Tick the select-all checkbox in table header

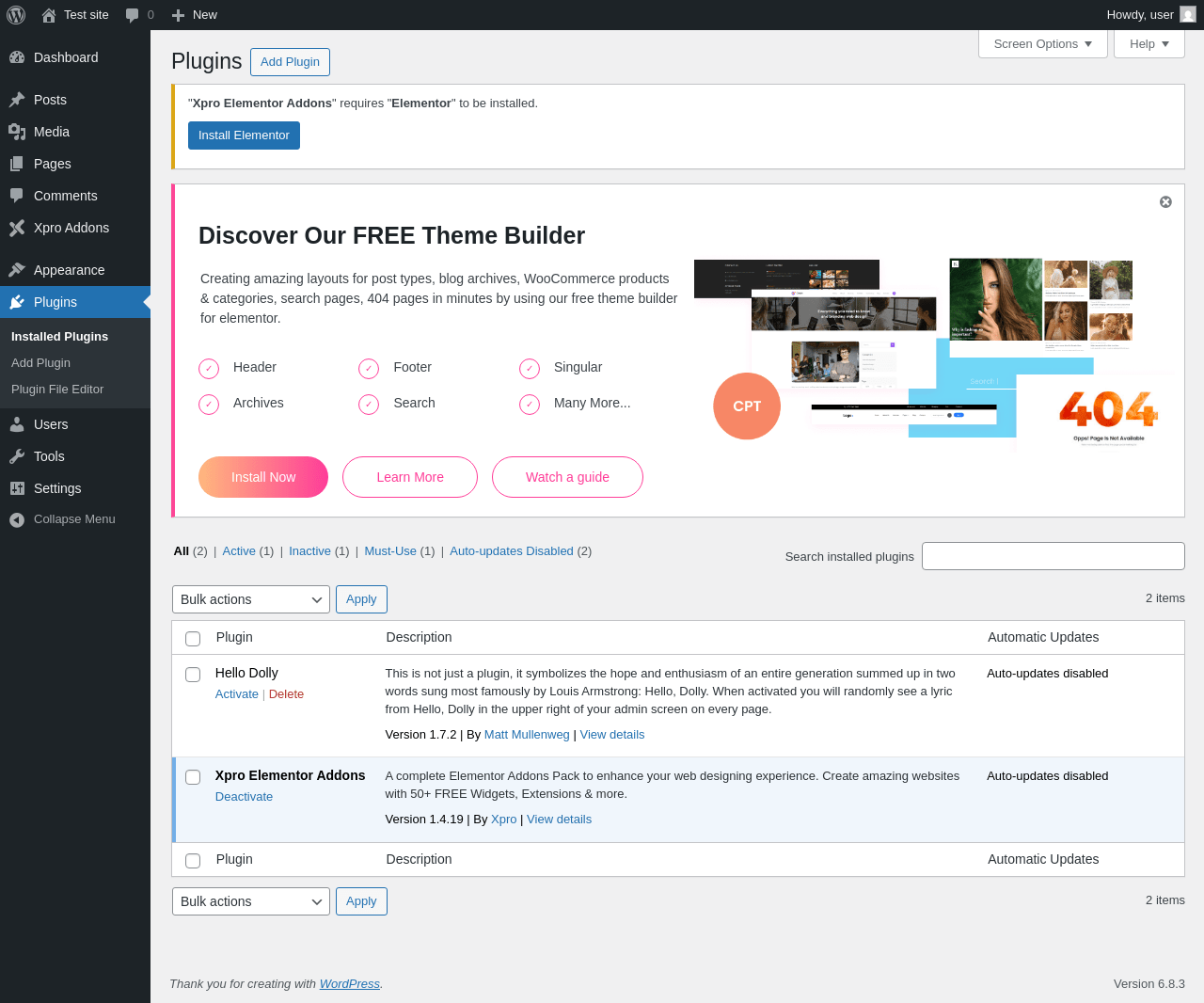193,639
